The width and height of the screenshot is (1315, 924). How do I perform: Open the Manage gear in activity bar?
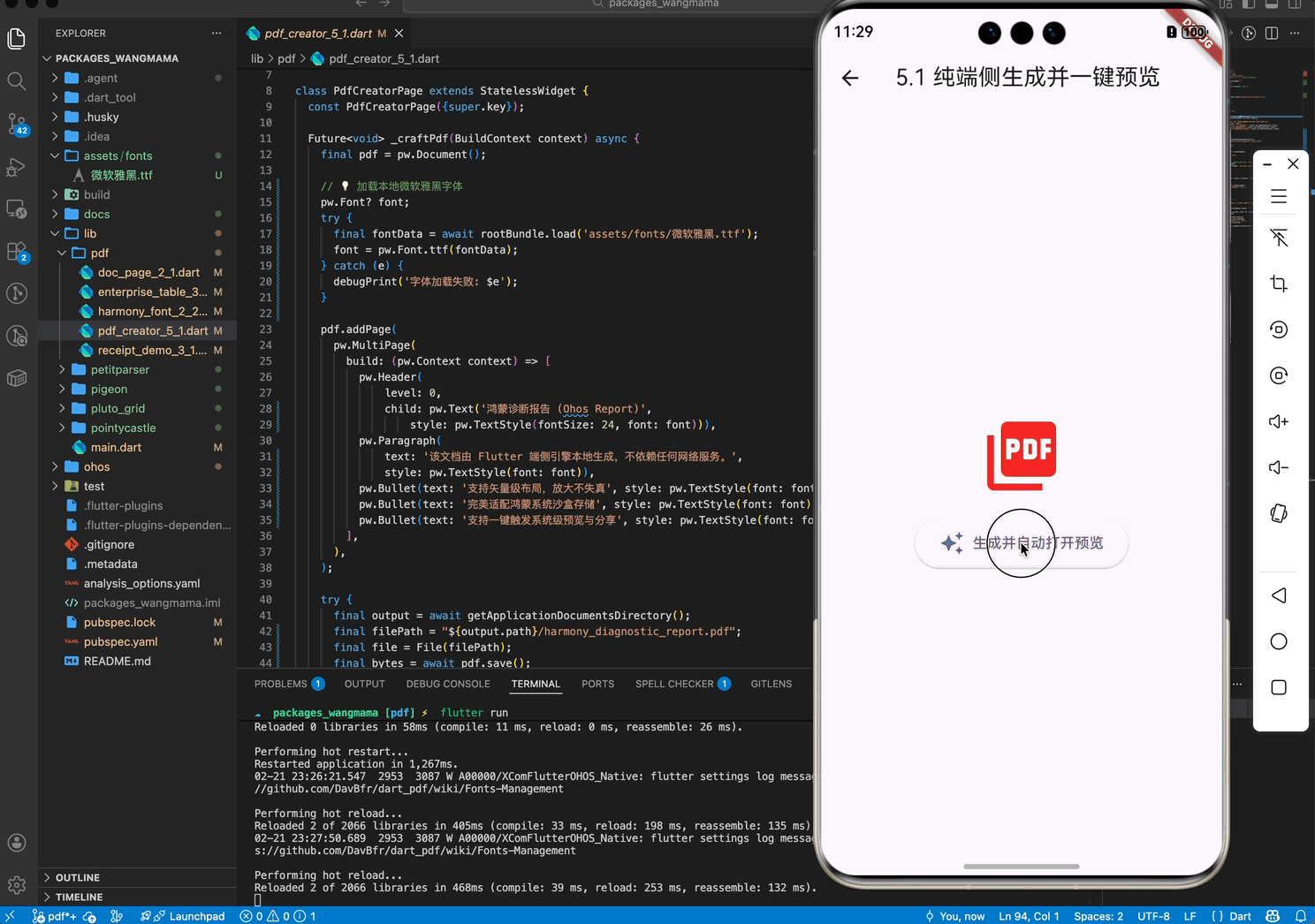pos(16,885)
